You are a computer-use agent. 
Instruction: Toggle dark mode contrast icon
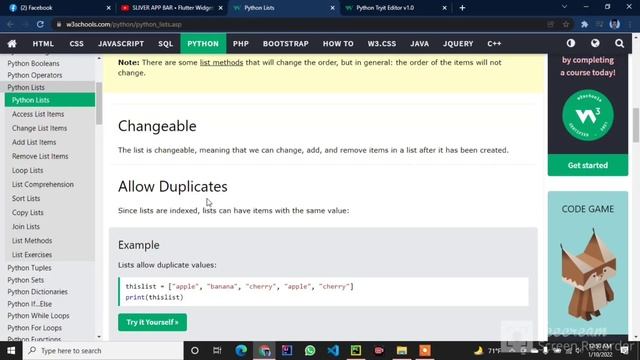(571, 43)
